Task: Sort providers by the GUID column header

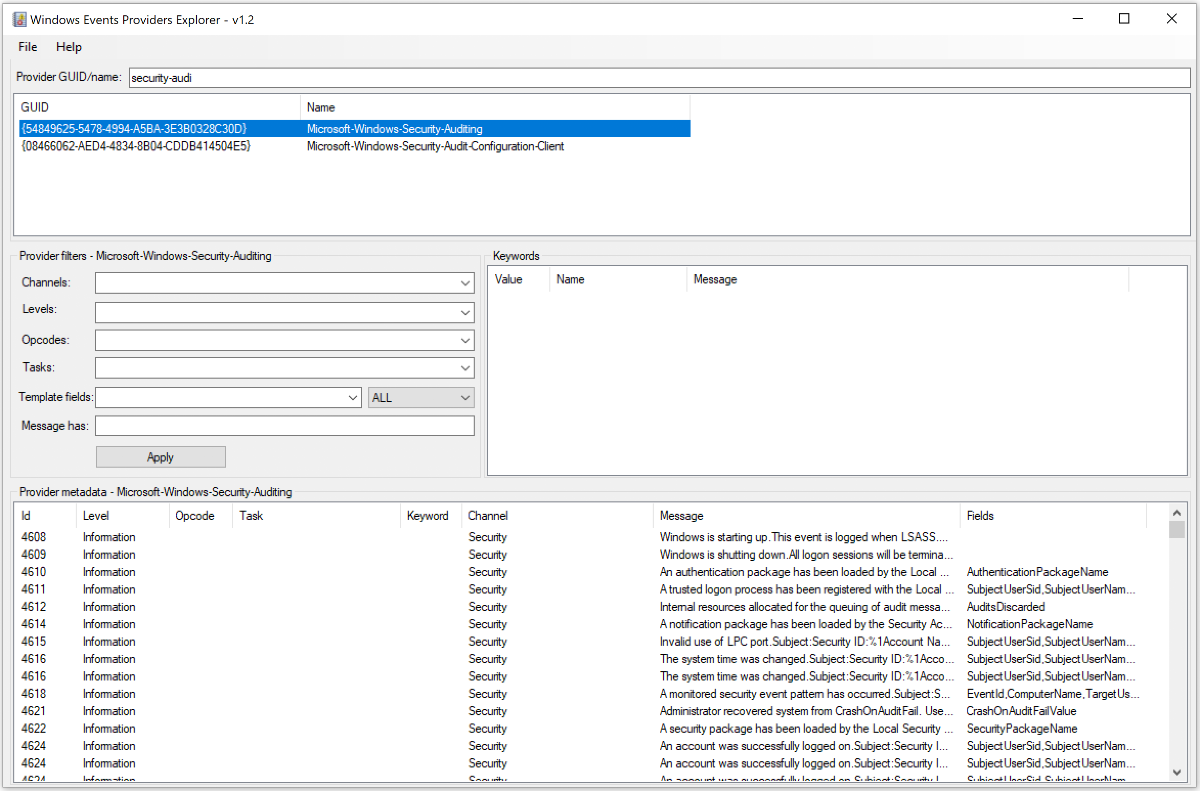Action: pos(158,107)
